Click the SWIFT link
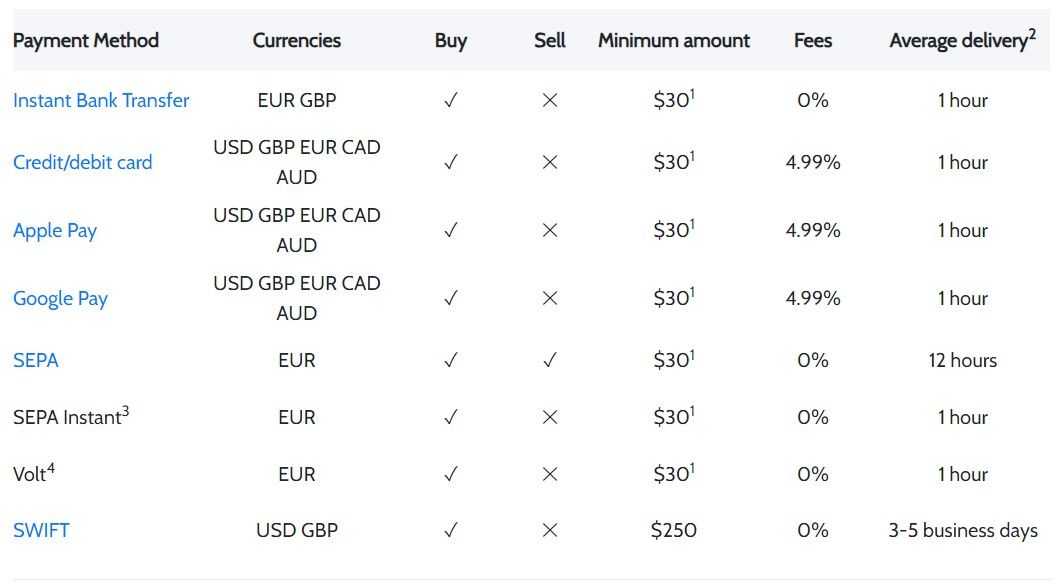The height and width of the screenshot is (587, 1057). click(41, 530)
